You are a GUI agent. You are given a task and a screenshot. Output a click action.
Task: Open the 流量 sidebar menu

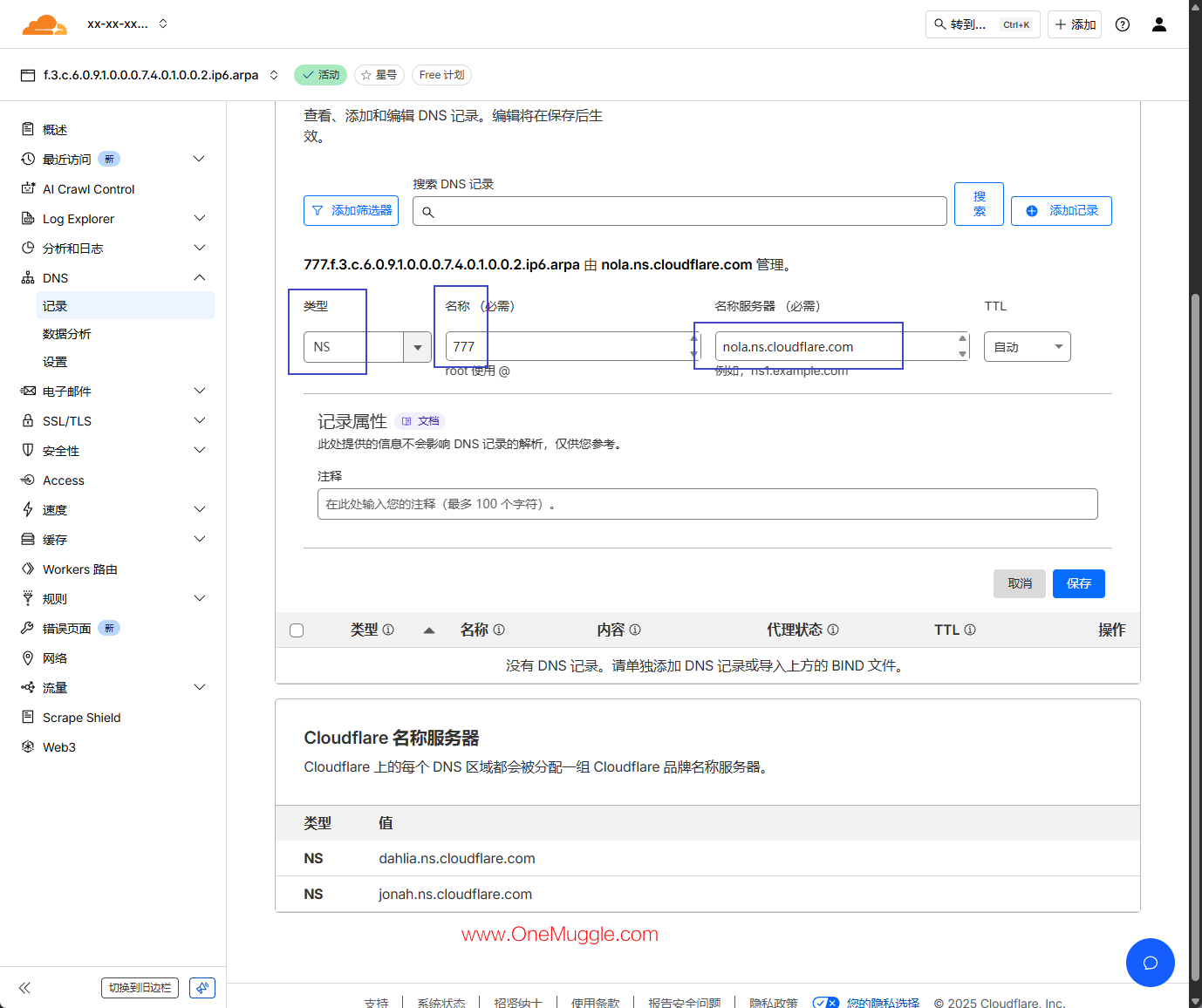coord(113,687)
